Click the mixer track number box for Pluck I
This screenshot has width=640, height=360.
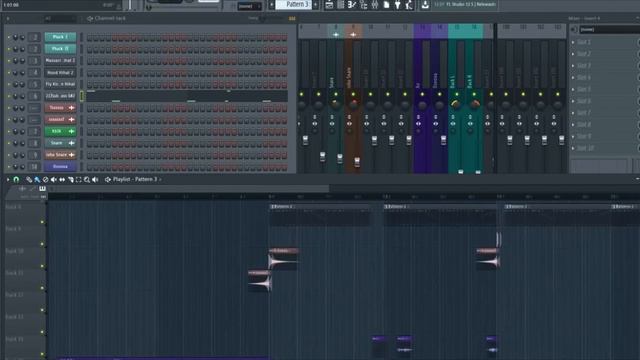[x=35, y=37]
